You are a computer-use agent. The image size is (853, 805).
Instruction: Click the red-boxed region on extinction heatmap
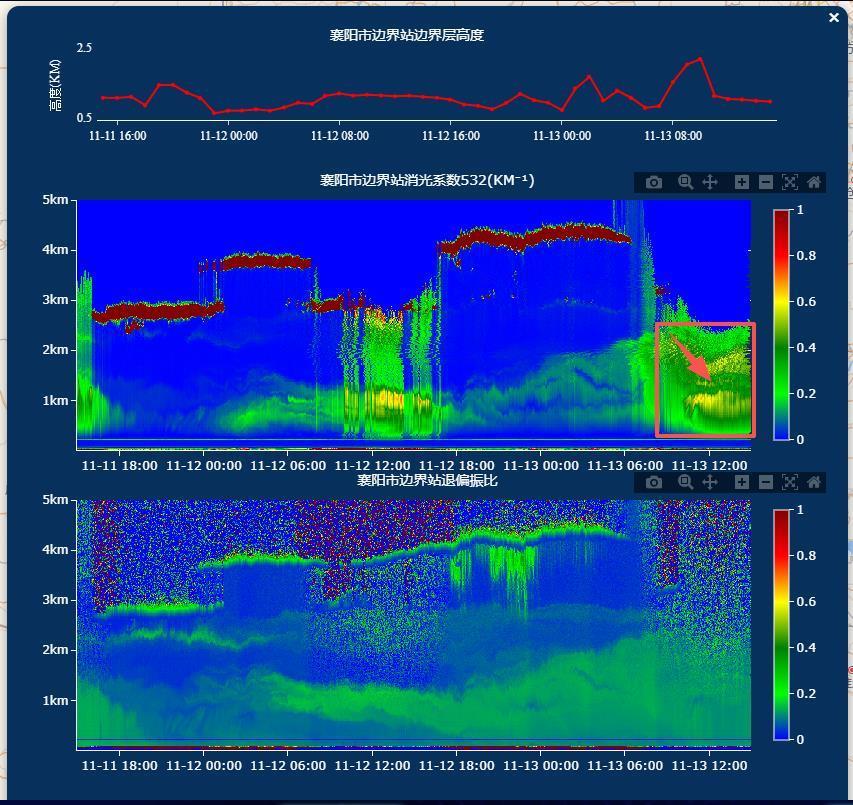click(x=704, y=380)
